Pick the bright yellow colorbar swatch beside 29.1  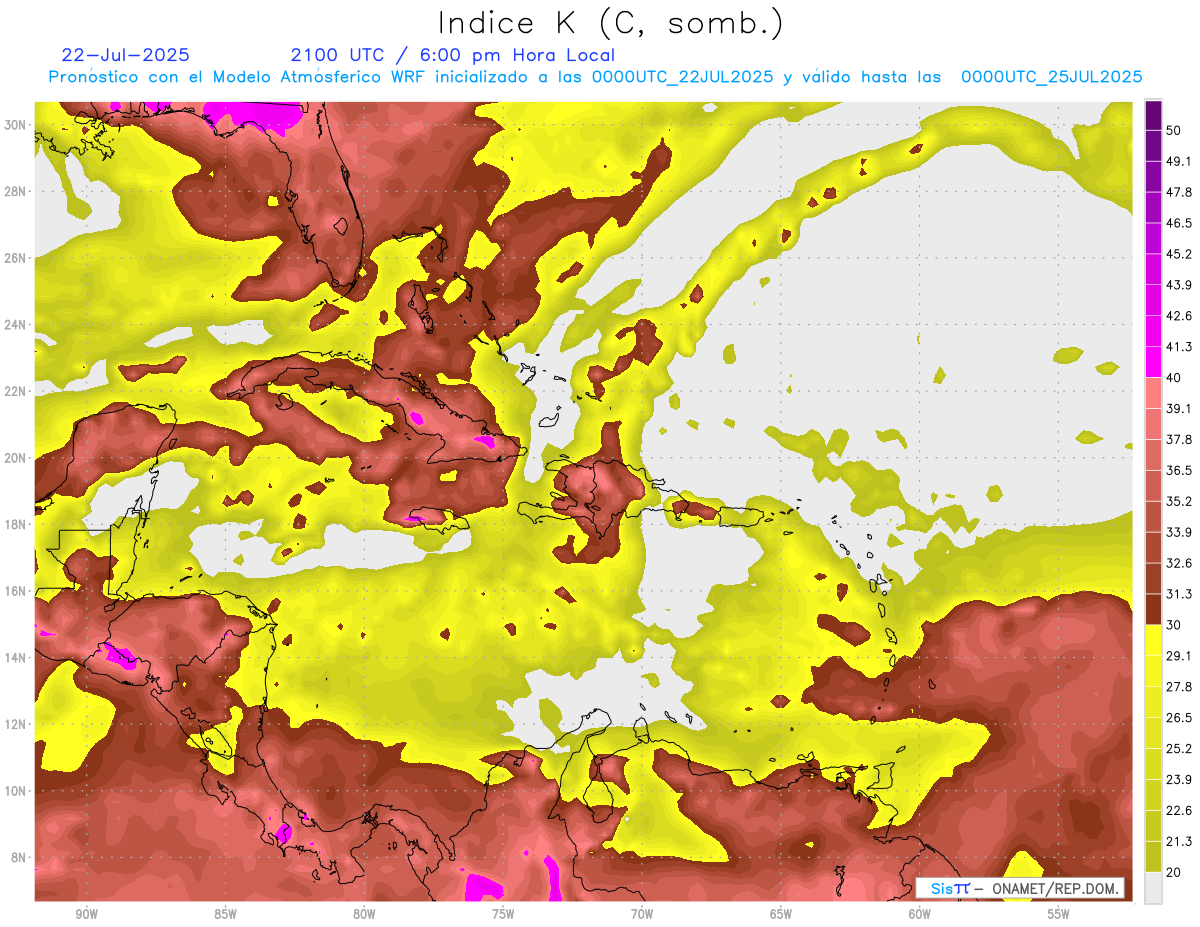click(1153, 640)
